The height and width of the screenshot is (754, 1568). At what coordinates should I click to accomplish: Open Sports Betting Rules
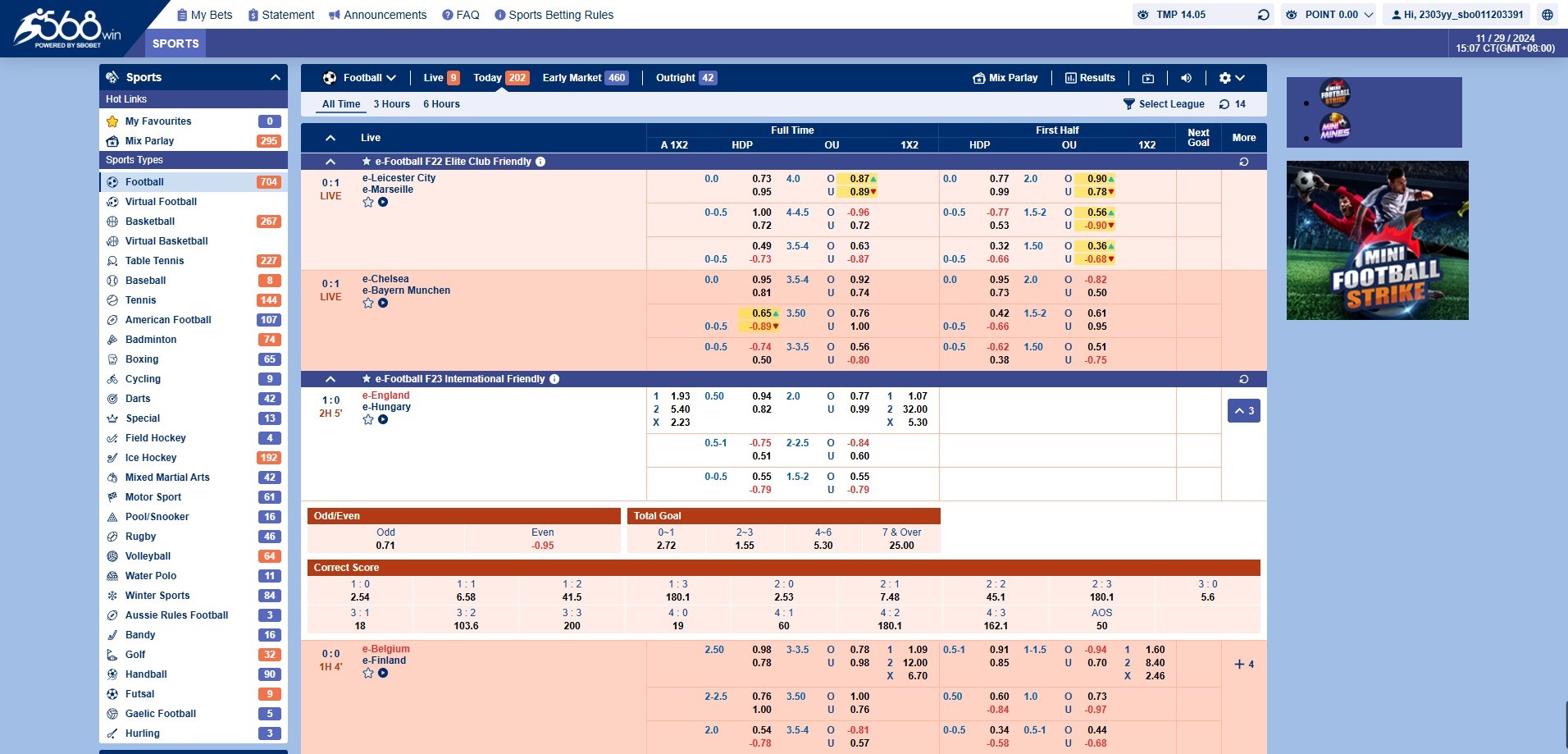tap(554, 15)
